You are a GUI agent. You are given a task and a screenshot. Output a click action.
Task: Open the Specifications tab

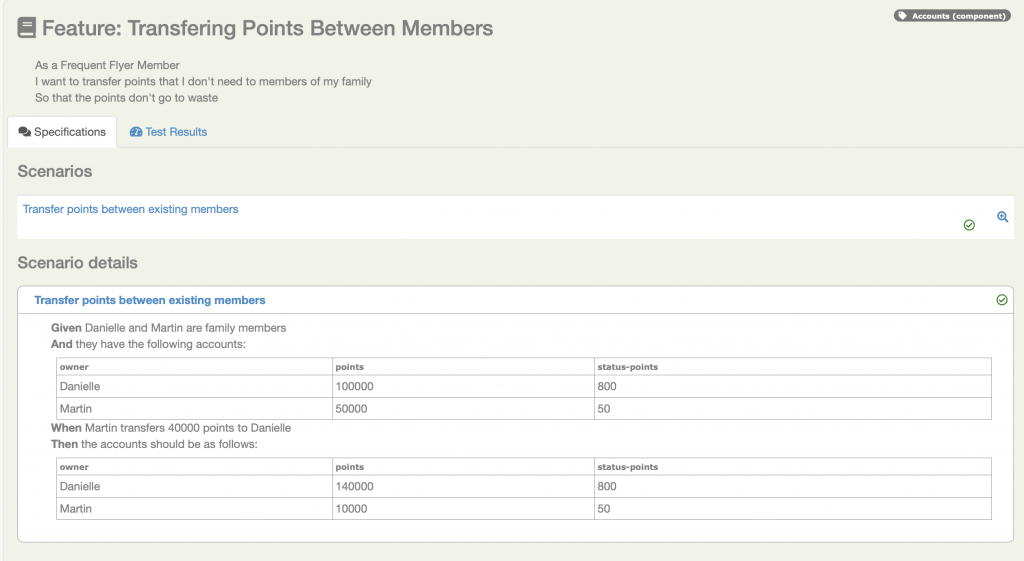(x=62, y=132)
